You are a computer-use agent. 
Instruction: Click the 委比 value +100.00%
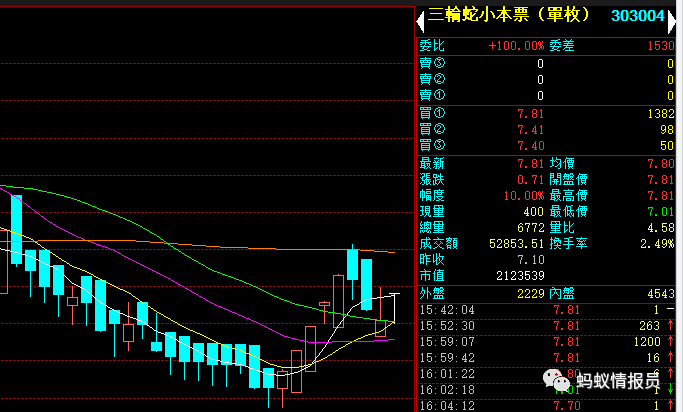(516, 46)
